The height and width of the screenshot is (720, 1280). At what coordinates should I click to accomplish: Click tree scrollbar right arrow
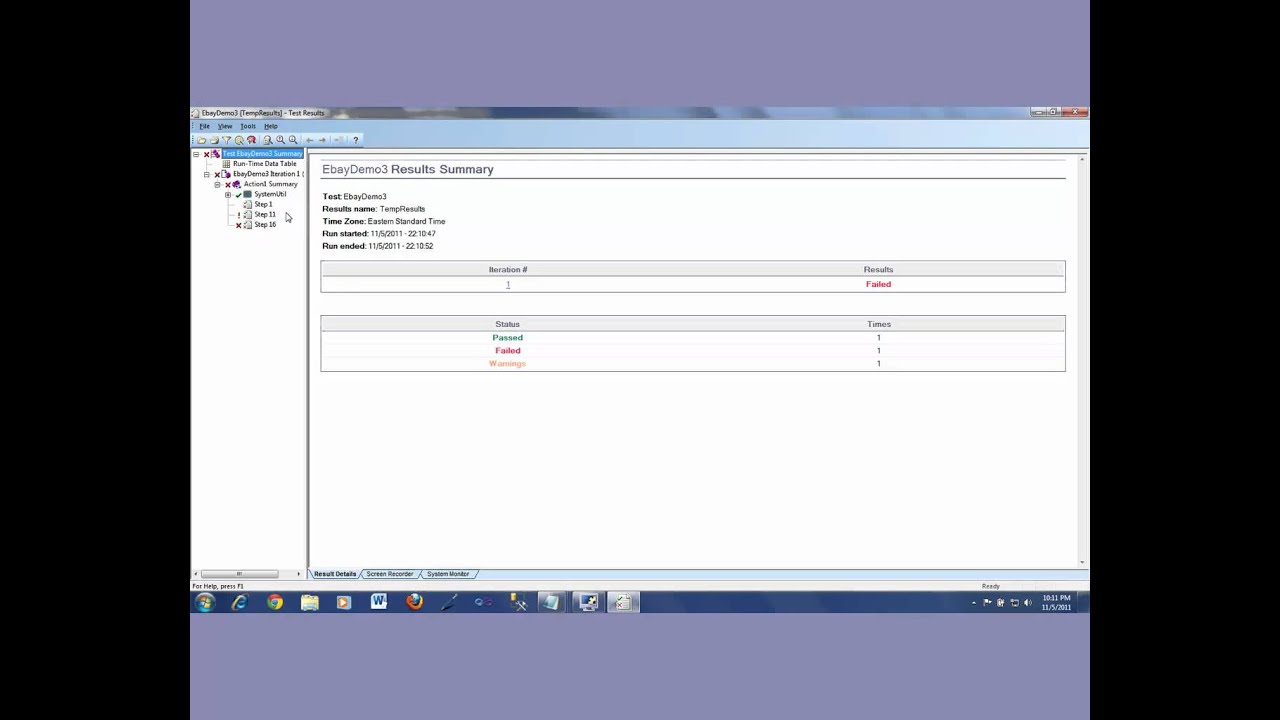tap(298, 574)
